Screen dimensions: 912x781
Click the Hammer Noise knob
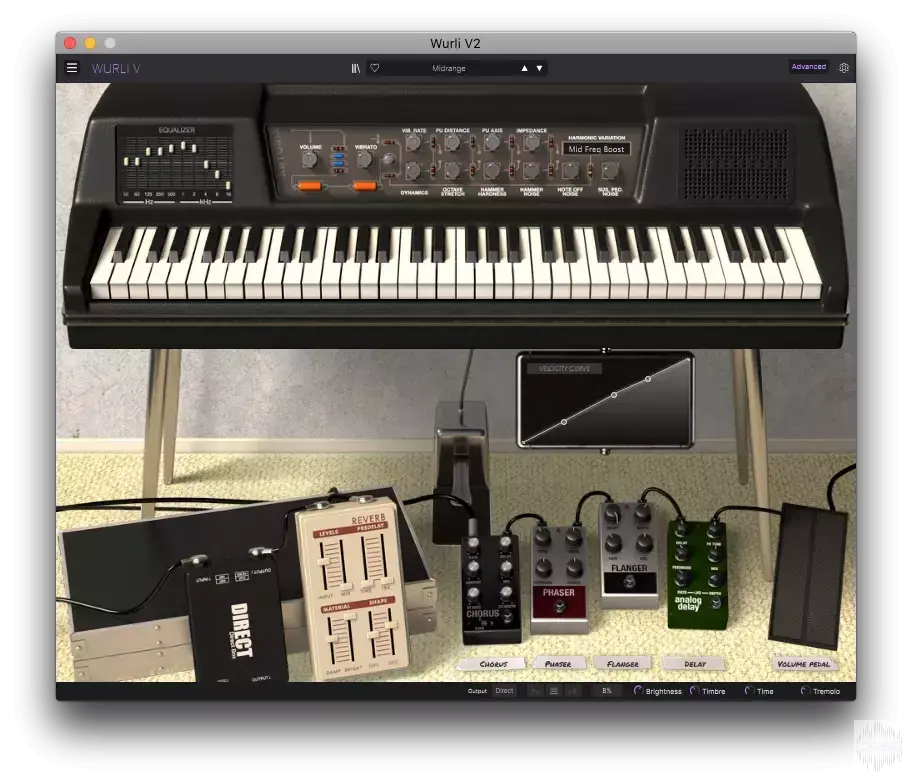[x=531, y=171]
